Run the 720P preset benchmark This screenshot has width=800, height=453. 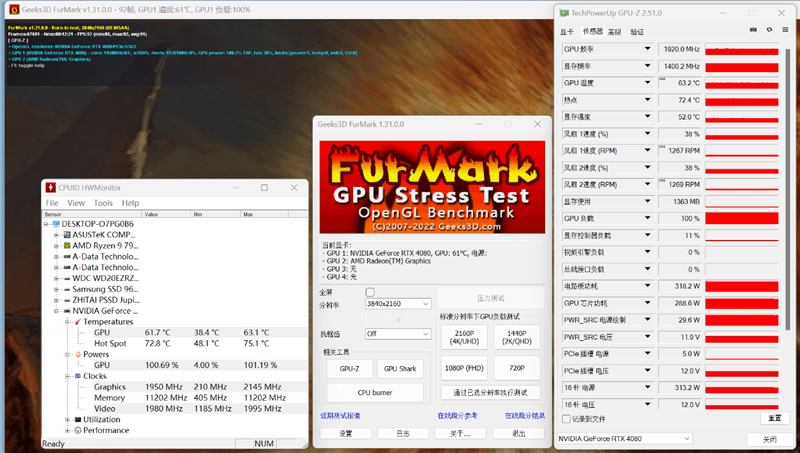517,368
